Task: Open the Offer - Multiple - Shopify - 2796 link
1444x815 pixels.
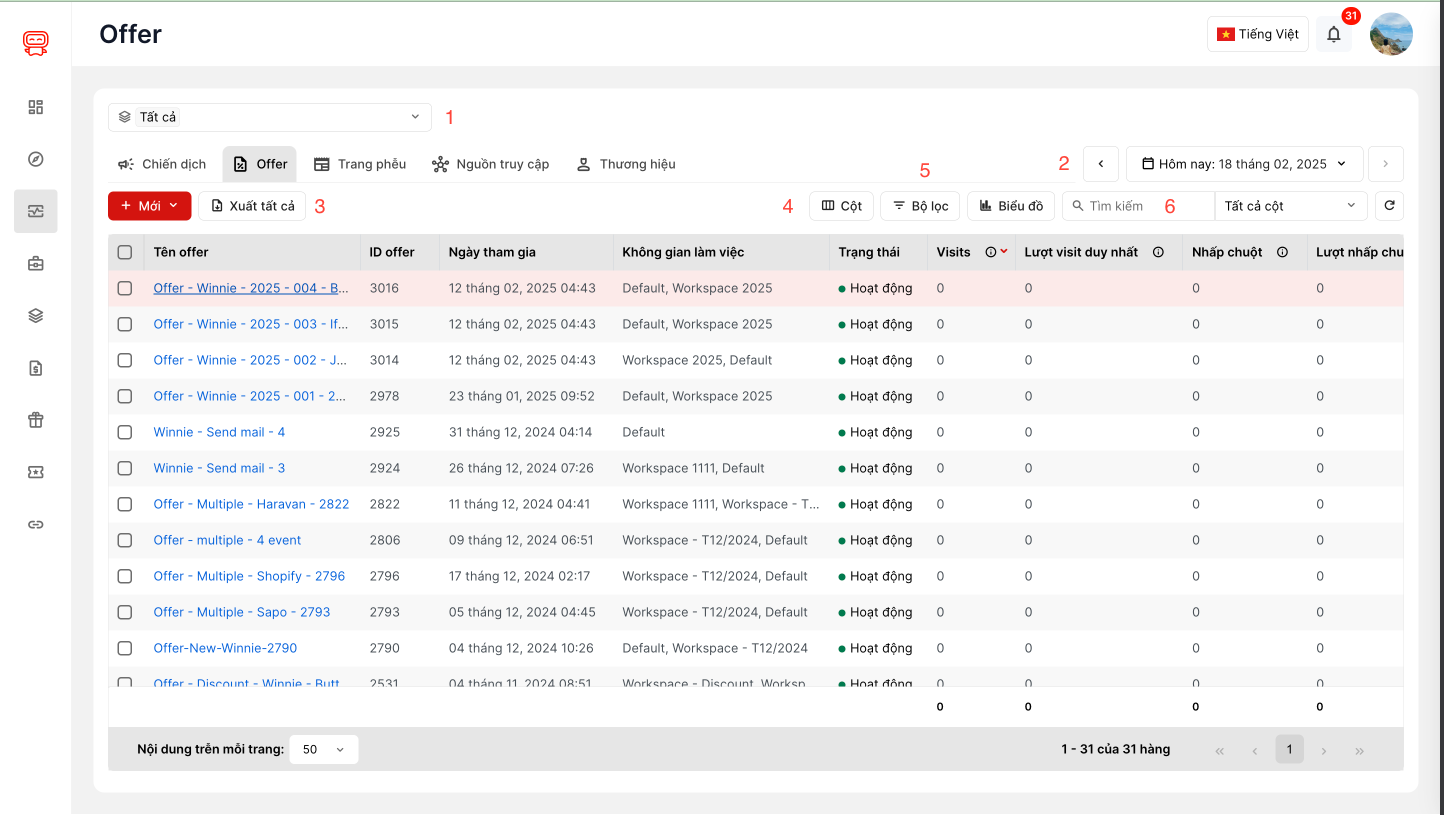Action: tap(249, 576)
